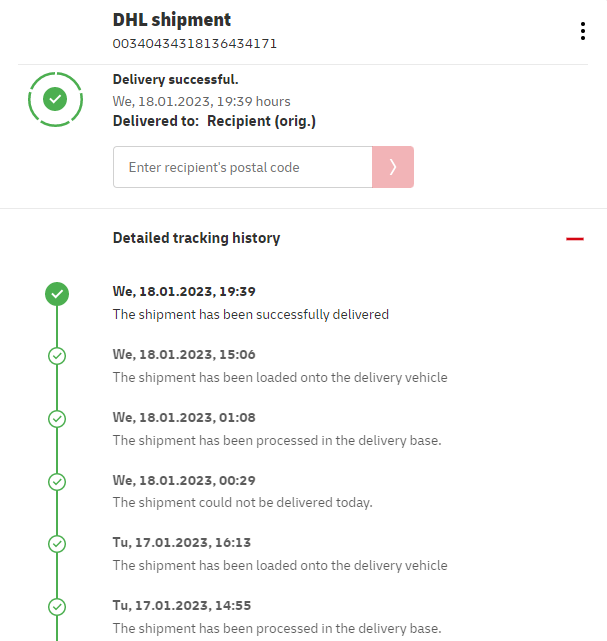This screenshot has width=607, height=641.
Task: Click the checkmark marker for 15:06 entry
Action: click(x=57, y=356)
